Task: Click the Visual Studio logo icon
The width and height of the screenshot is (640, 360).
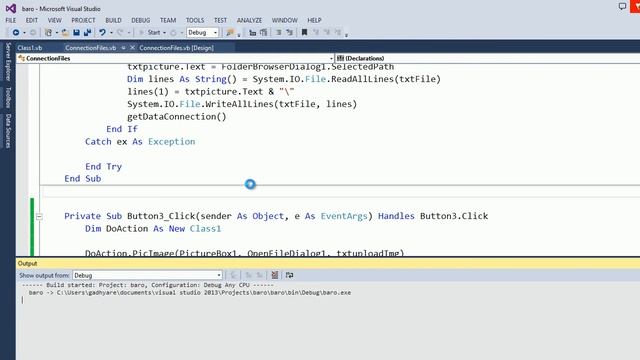Action: 11,8
